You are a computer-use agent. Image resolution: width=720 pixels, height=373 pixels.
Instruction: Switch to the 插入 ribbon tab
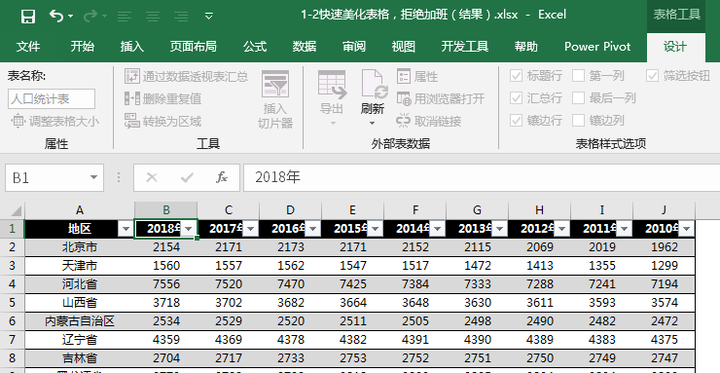pyautogui.click(x=132, y=46)
